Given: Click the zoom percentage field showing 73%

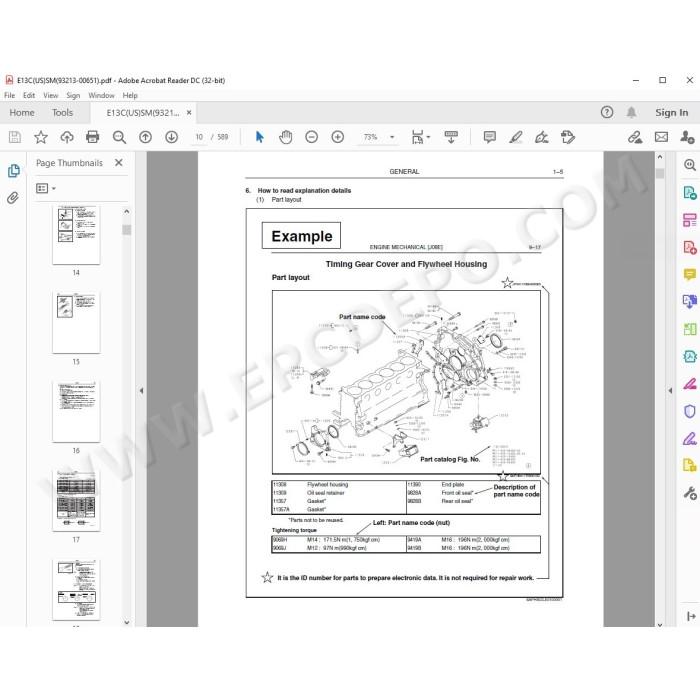Looking at the screenshot, I should point(371,137).
